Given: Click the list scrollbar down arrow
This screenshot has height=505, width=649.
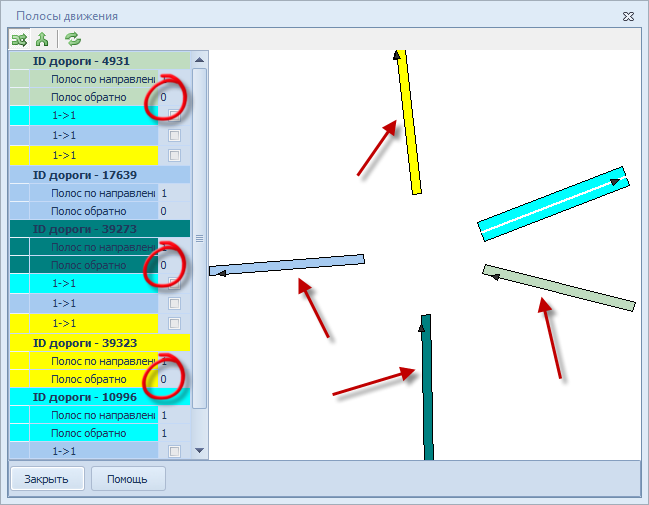Looking at the screenshot, I should pyautogui.click(x=199, y=451).
